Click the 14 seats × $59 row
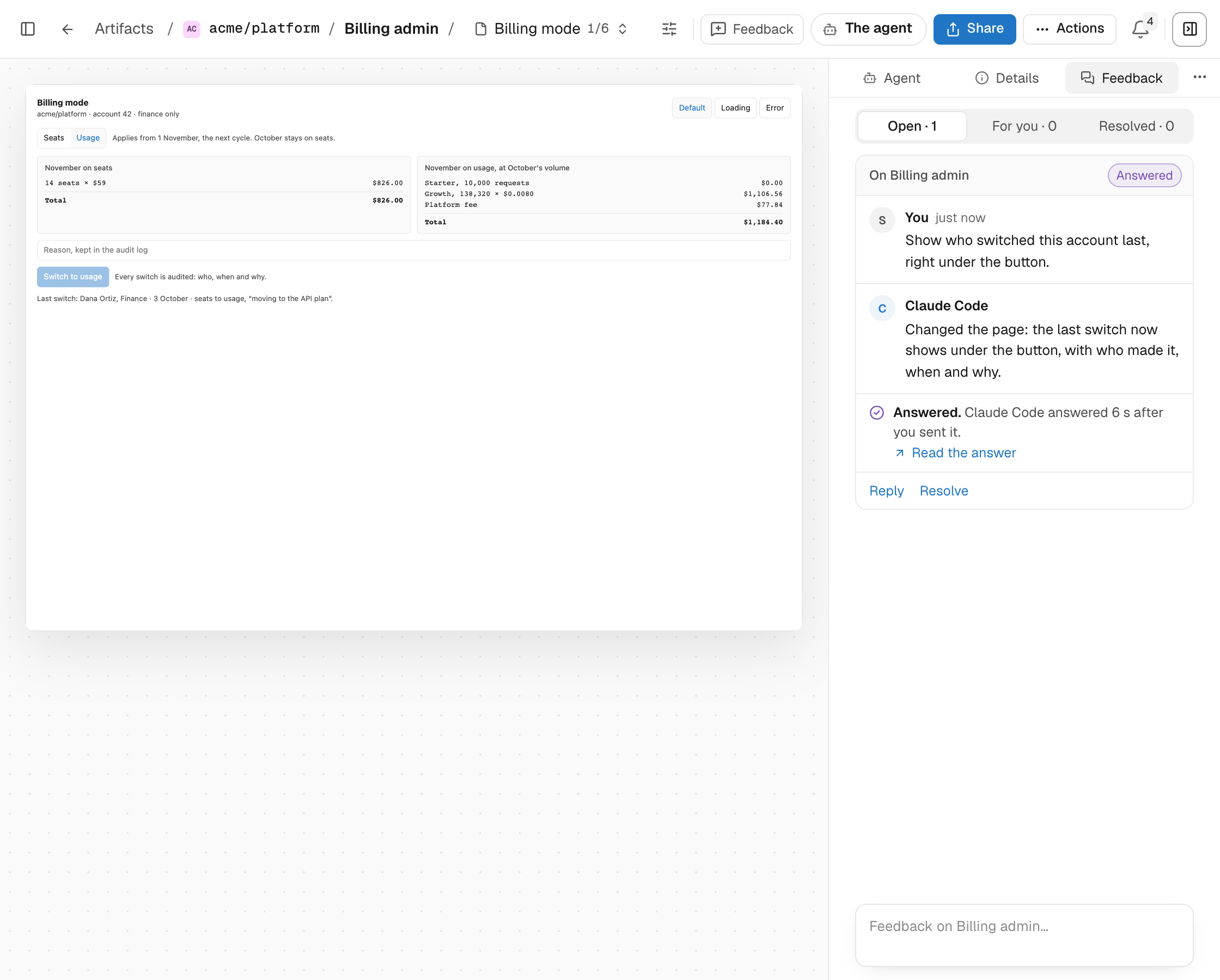This screenshot has width=1220, height=980. click(x=223, y=183)
